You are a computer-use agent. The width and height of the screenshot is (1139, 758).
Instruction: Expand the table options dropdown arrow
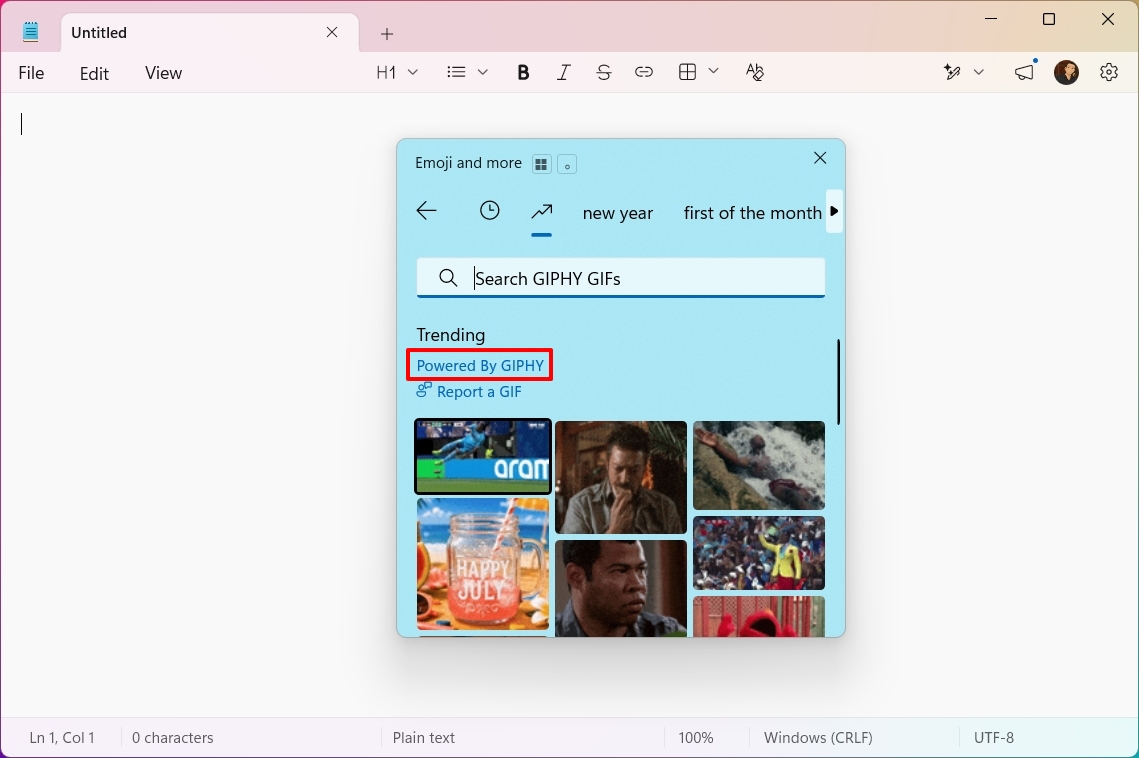(713, 71)
